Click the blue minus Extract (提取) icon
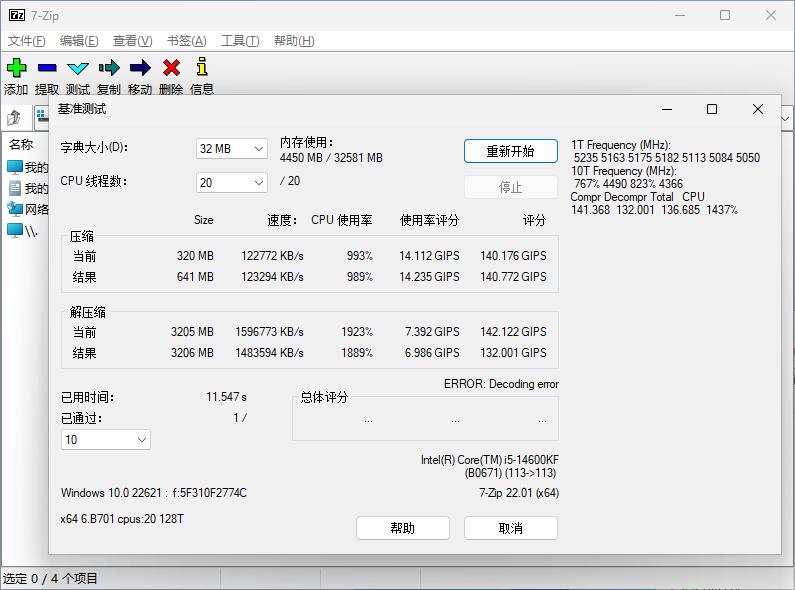 click(x=47, y=67)
